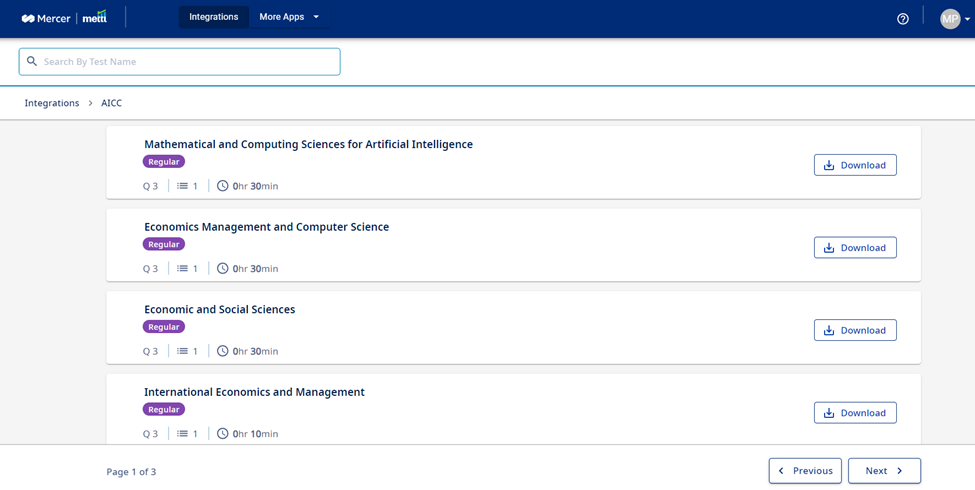
Task: Click the clock icon on Economic and Social Sciences
Action: [x=223, y=351]
